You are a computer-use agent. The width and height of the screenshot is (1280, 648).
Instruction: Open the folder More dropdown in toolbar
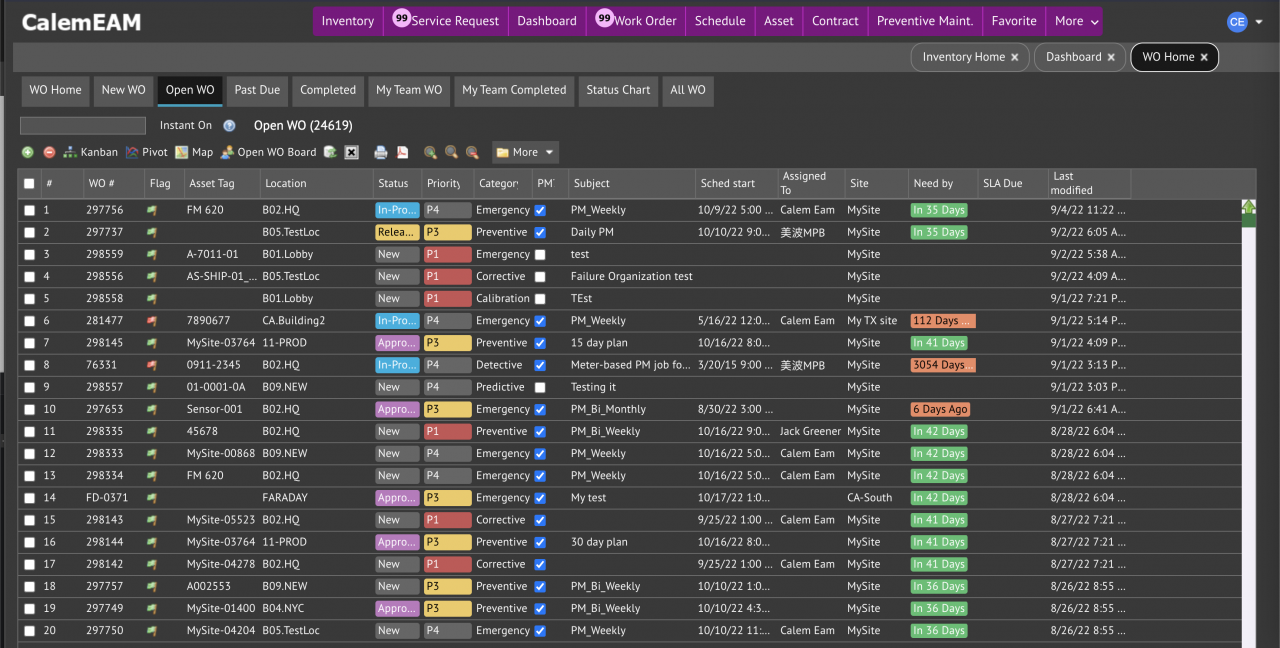pyautogui.click(x=525, y=153)
